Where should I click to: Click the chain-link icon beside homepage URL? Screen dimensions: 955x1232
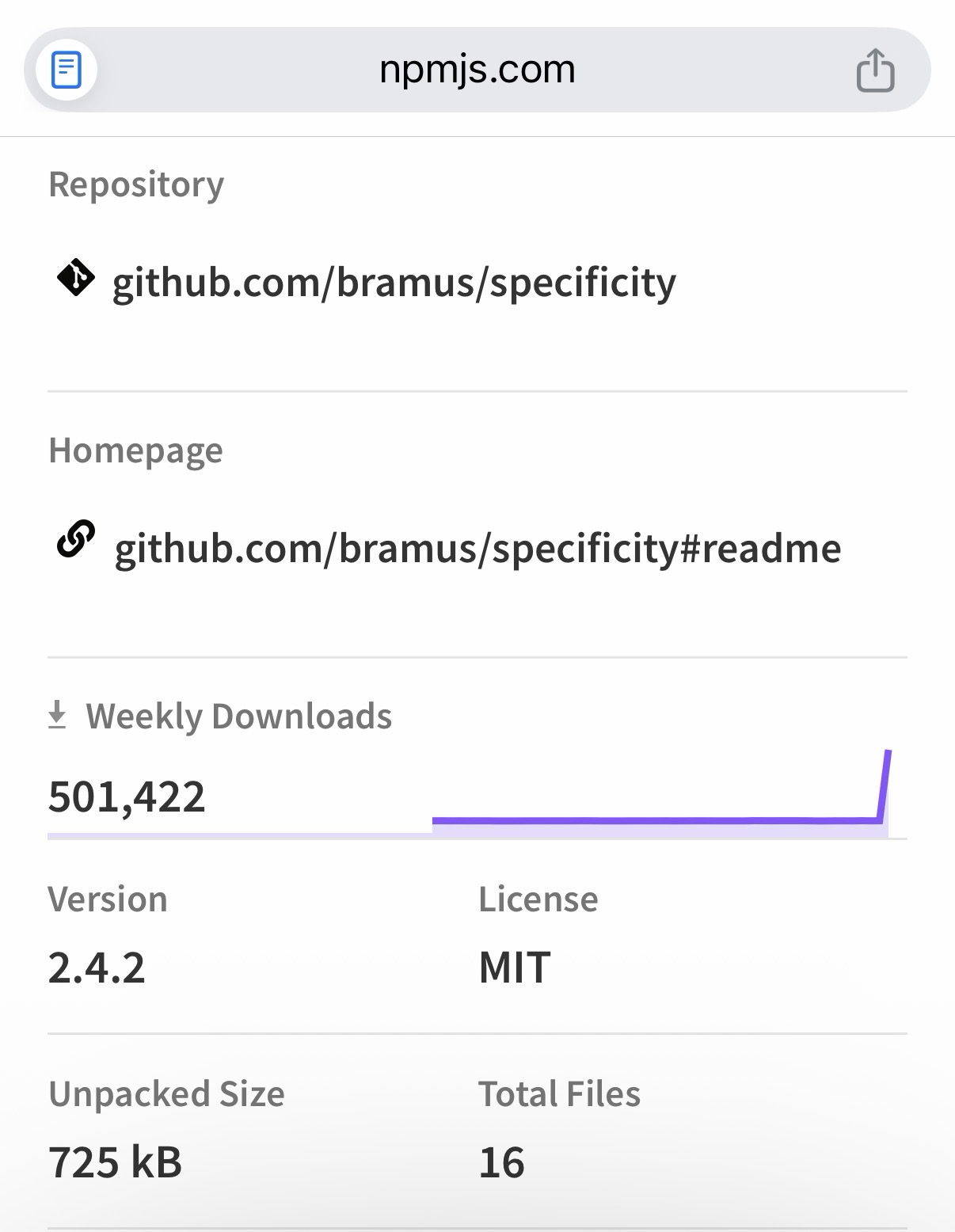76,540
